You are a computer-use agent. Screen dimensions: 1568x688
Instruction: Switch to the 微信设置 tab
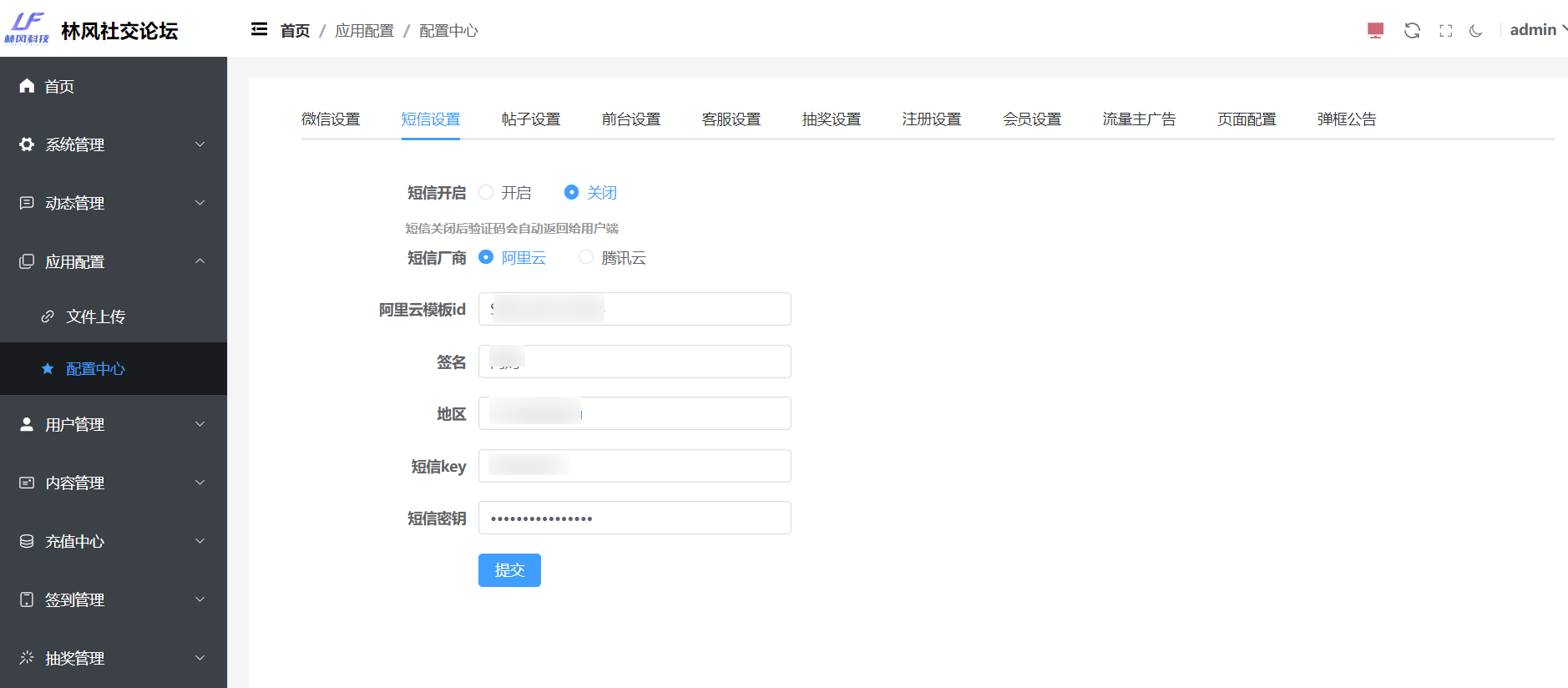pos(331,119)
